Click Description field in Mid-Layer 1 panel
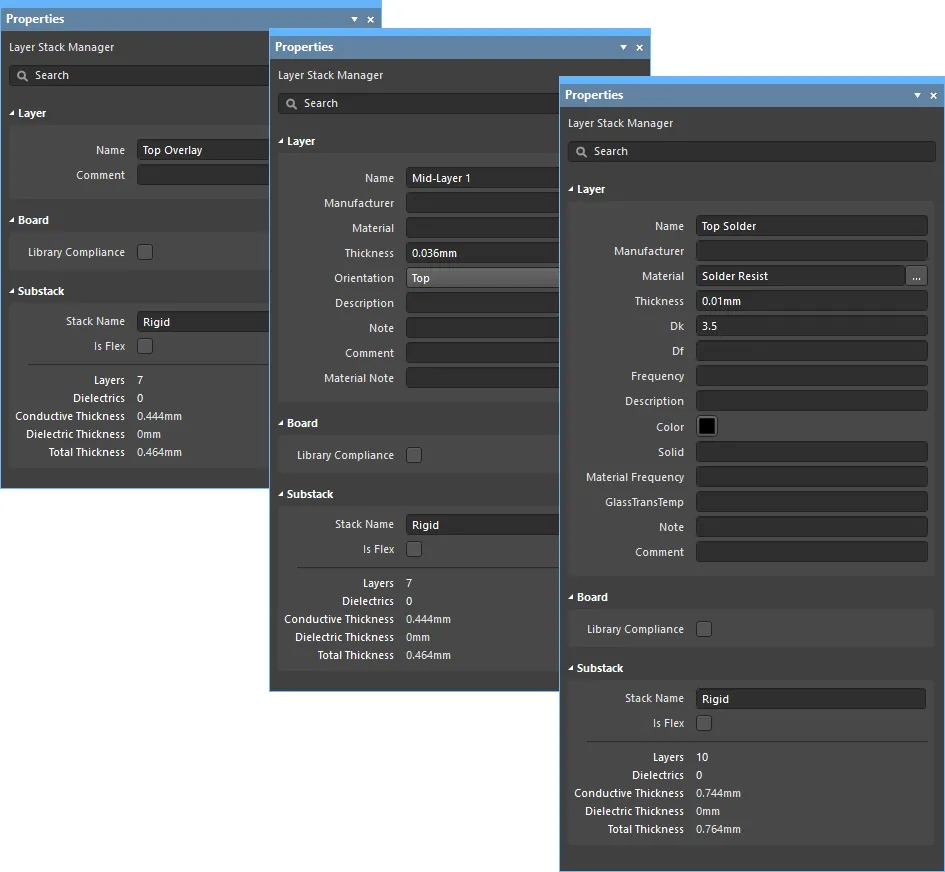945x872 pixels. coord(483,303)
